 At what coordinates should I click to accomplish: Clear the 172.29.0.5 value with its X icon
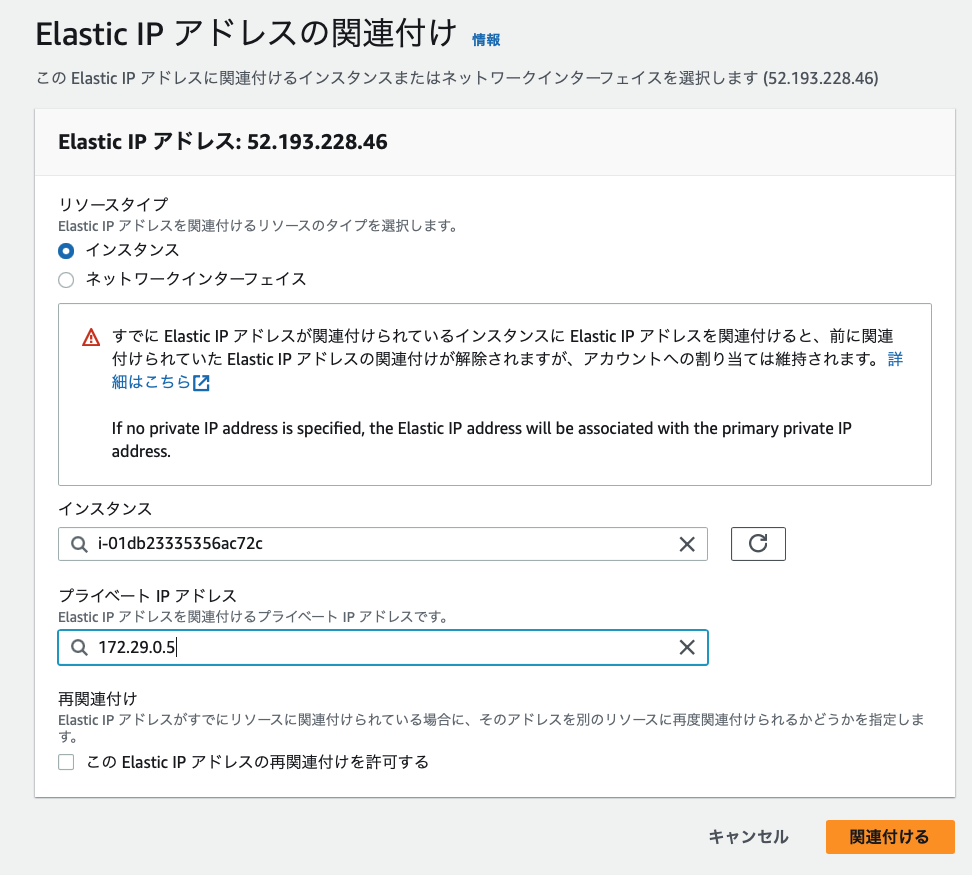(x=687, y=648)
